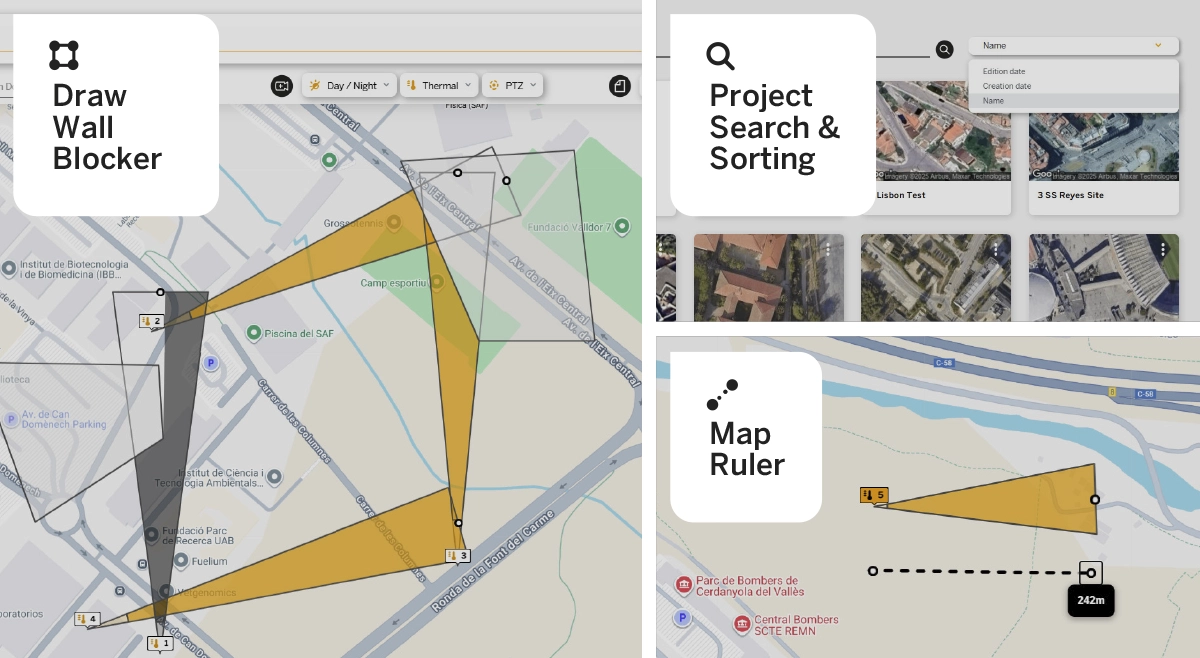Viewport: 1200px width, 658px height.
Task: Select the highlighted Name sort option
Action: click(993, 101)
